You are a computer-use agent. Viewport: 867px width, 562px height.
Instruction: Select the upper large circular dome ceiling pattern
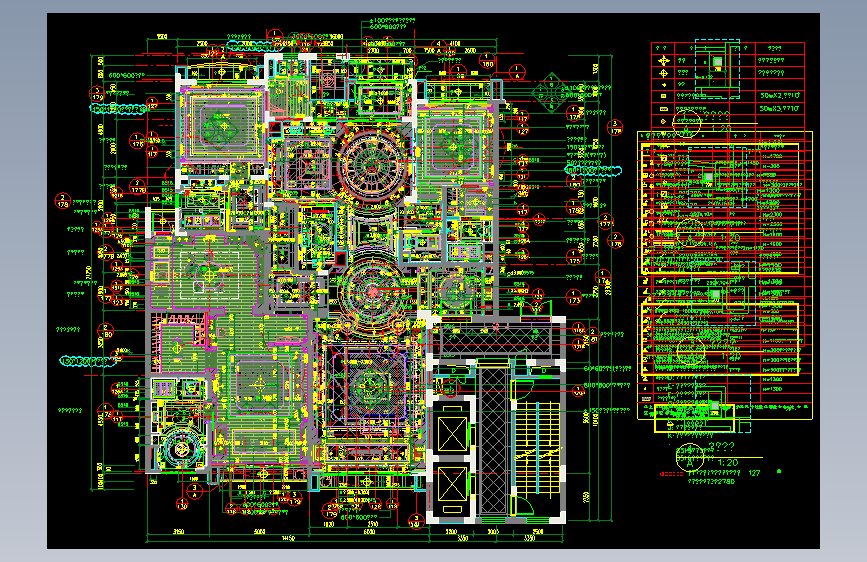pos(372,163)
